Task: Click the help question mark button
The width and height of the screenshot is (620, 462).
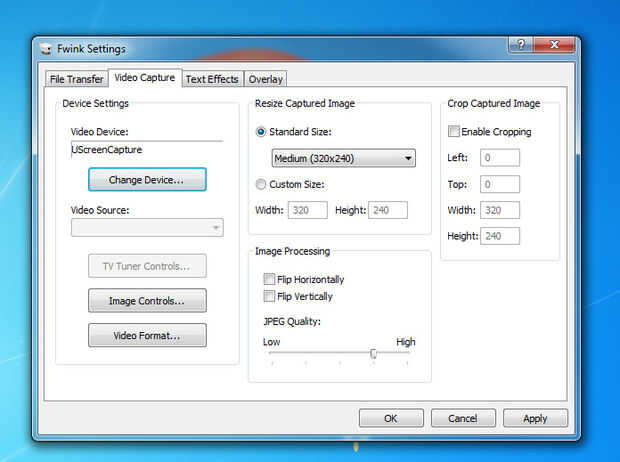Action: click(x=520, y=45)
